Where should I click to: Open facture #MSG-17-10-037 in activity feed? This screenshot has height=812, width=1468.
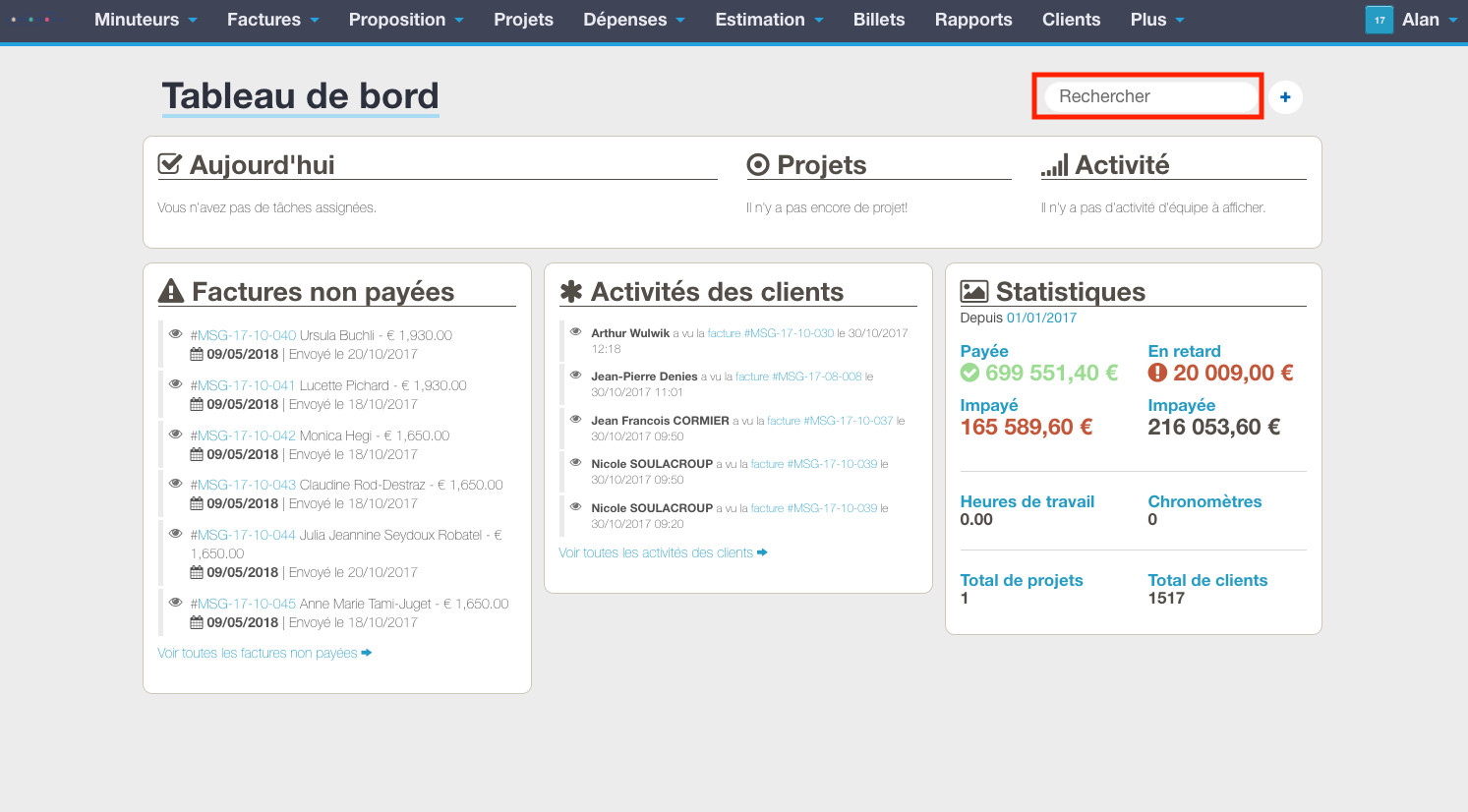point(830,421)
